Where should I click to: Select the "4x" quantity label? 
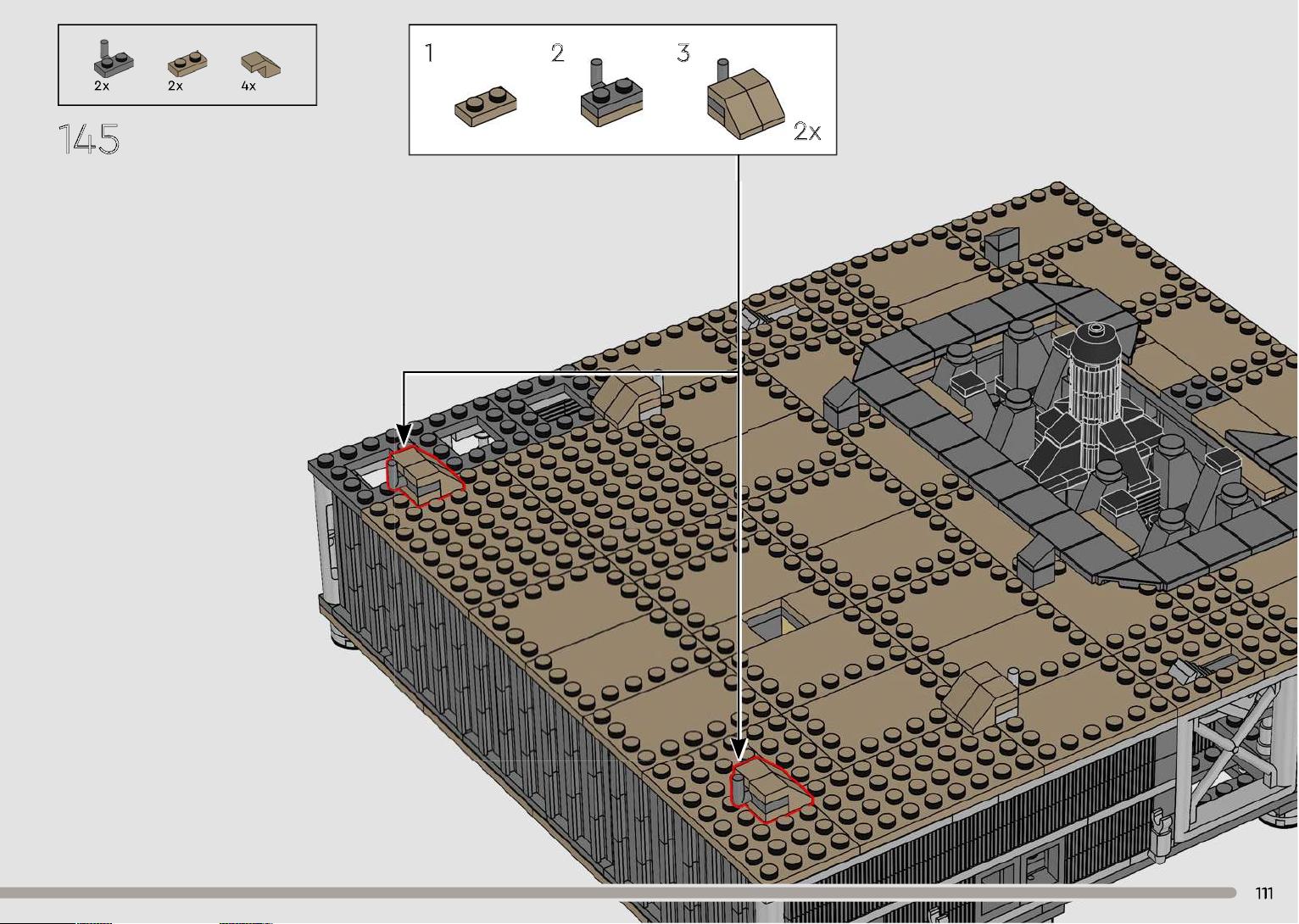248,86
